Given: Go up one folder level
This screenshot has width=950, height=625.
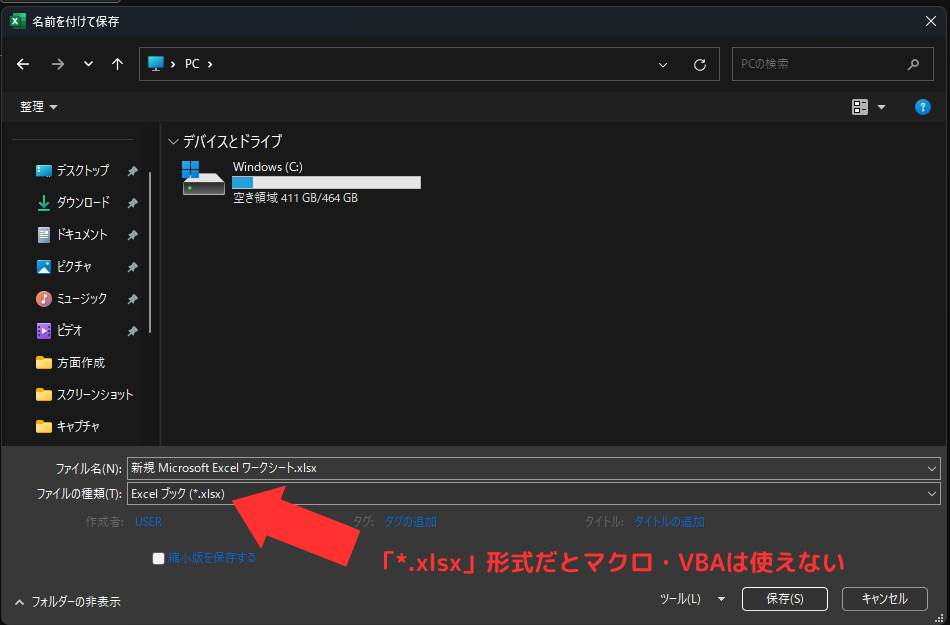Looking at the screenshot, I should (118, 64).
